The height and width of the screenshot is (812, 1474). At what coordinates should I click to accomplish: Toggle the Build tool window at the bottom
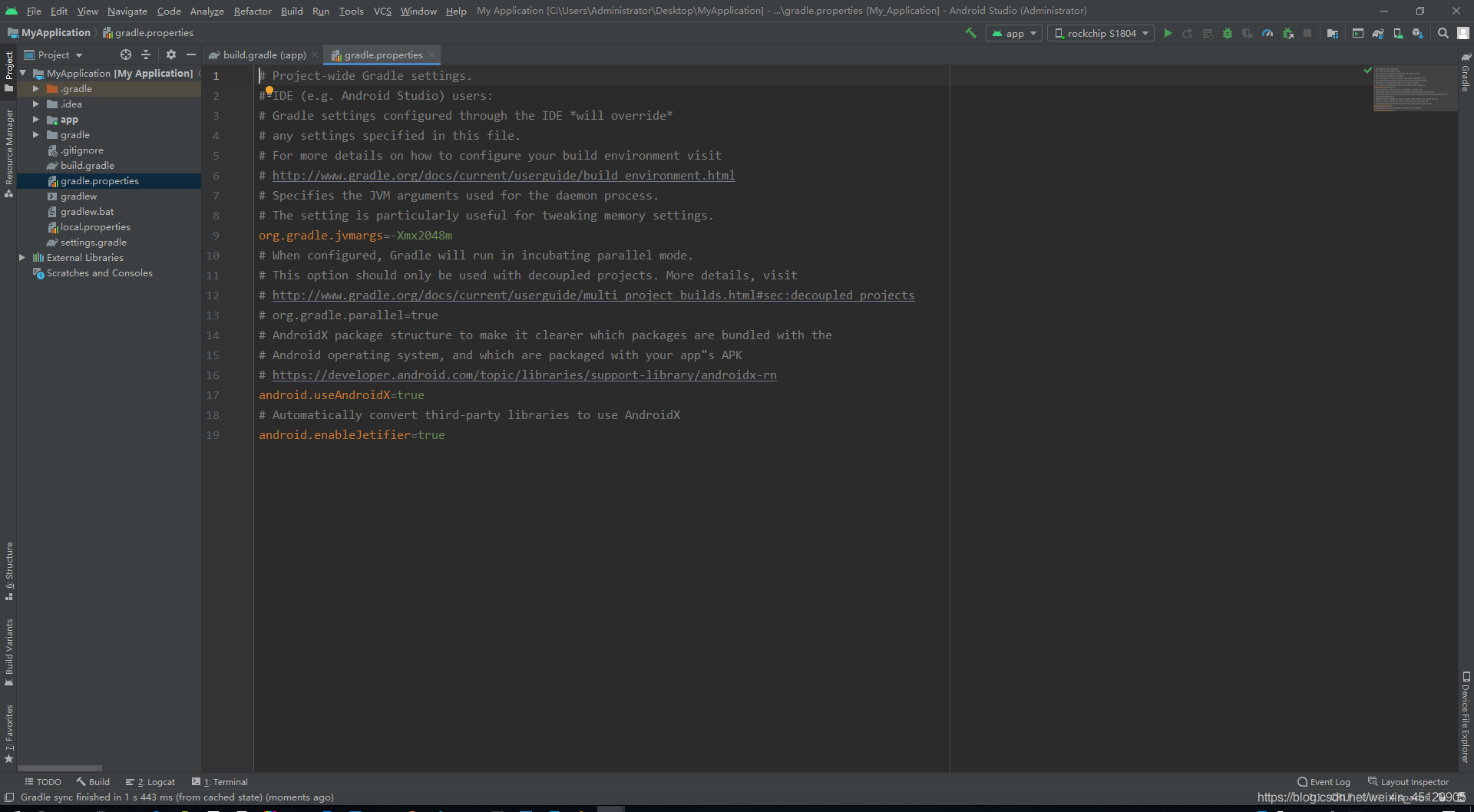coord(93,782)
